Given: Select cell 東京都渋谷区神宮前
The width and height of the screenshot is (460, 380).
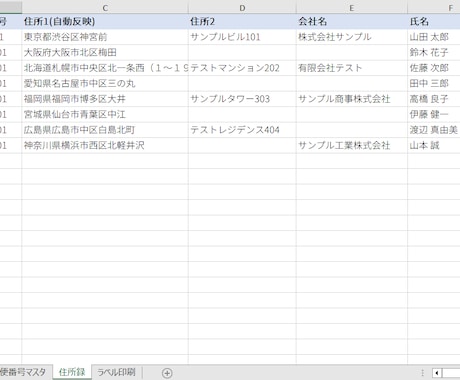Looking at the screenshot, I should pos(105,37).
